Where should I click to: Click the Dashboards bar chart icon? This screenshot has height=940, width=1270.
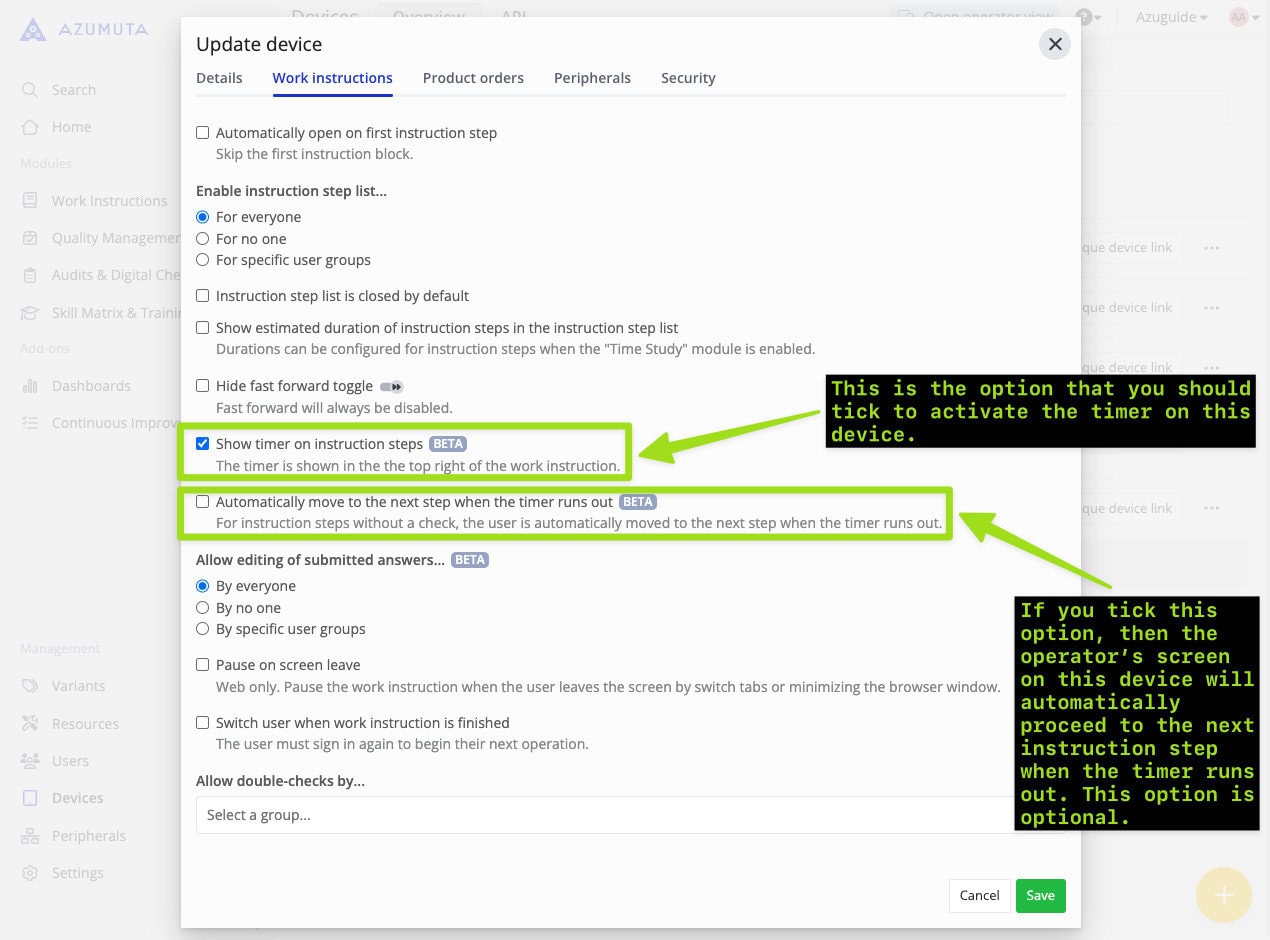[30, 386]
